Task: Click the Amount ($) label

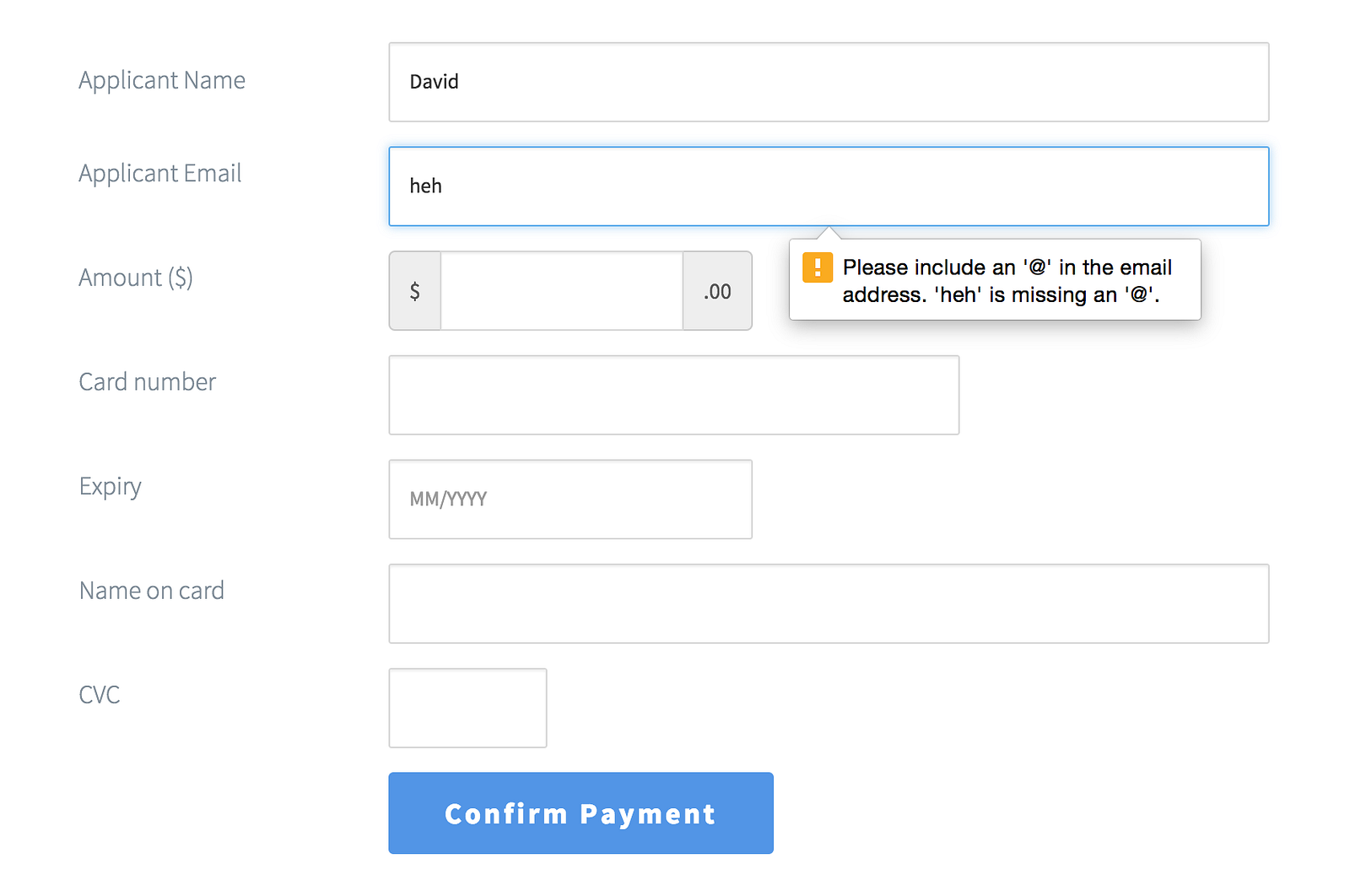Action: point(136,278)
